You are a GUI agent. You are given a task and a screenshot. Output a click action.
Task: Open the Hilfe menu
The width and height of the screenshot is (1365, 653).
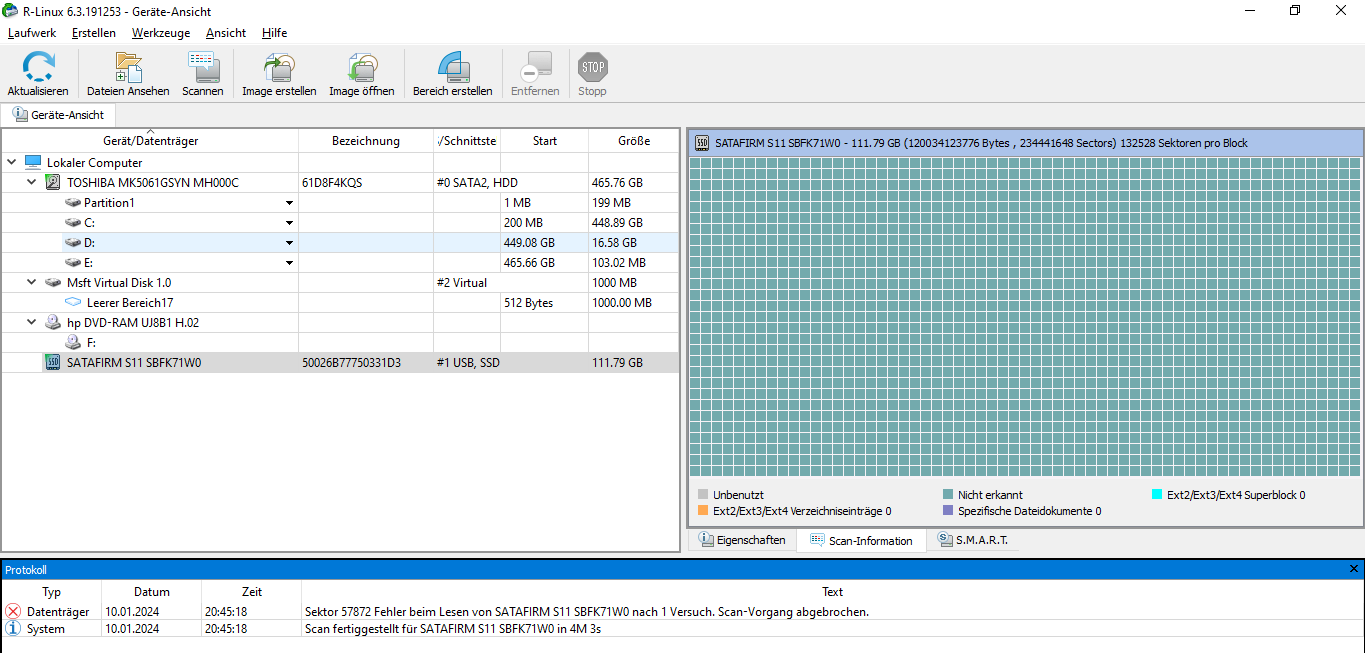[x=274, y=33]
